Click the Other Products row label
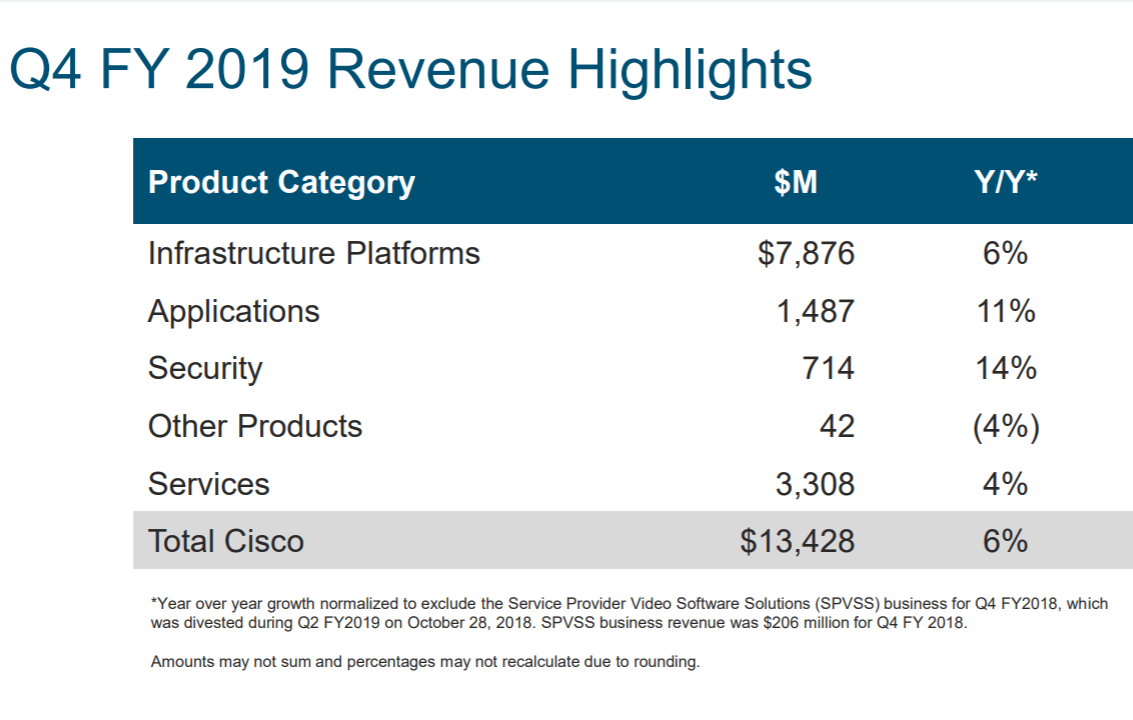Viewport: 1133px width, 720px height. click(x=255, y=427)
